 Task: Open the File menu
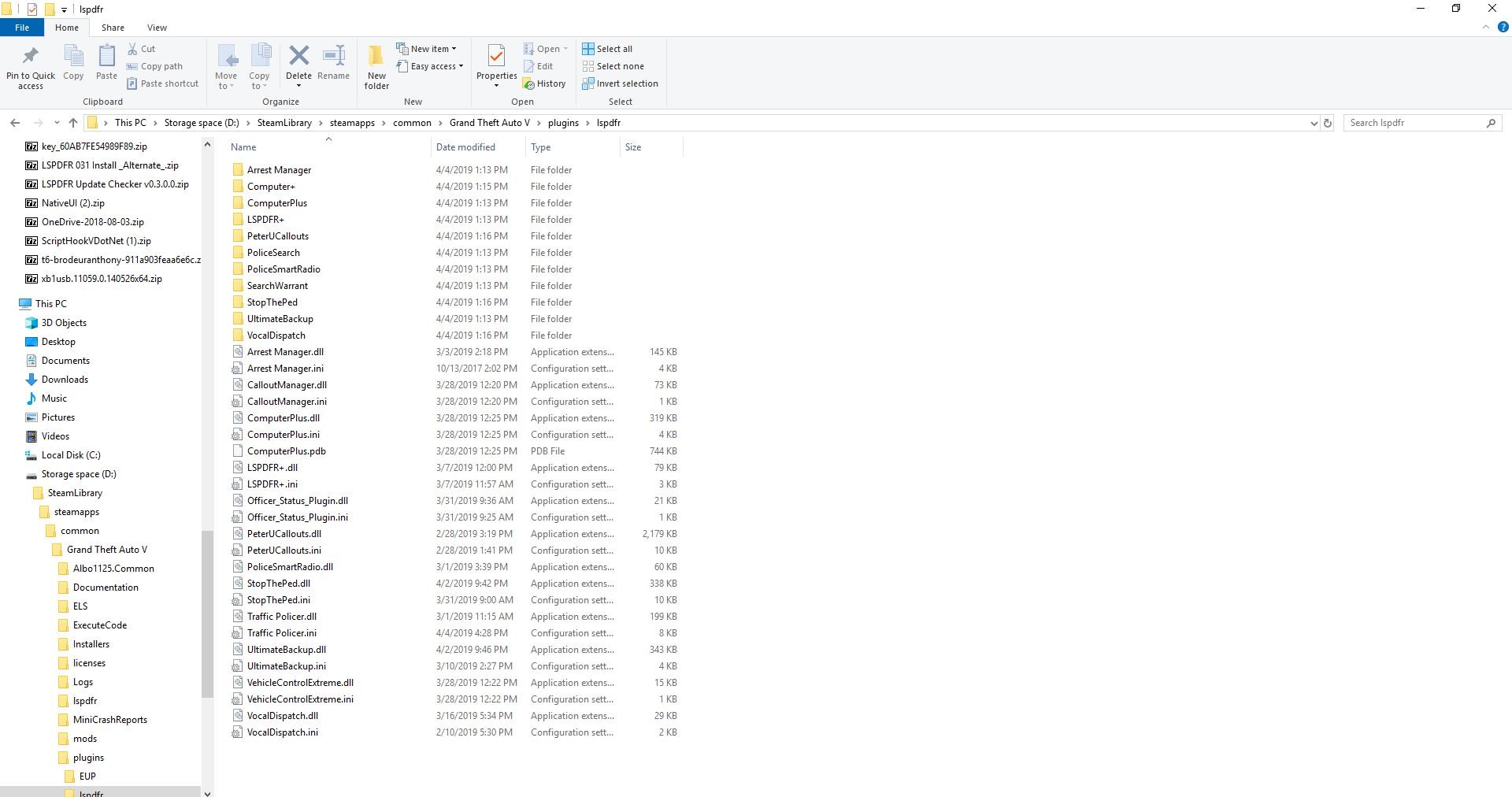[22, 28]
